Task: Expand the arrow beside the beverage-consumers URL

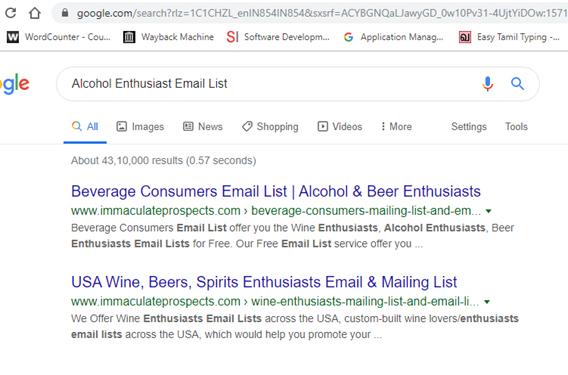Action: coord(488,211)
